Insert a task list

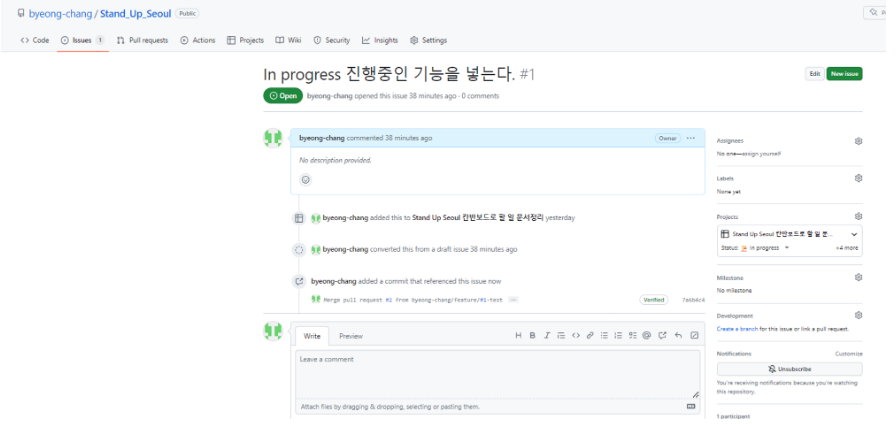(x=632, y=336)
